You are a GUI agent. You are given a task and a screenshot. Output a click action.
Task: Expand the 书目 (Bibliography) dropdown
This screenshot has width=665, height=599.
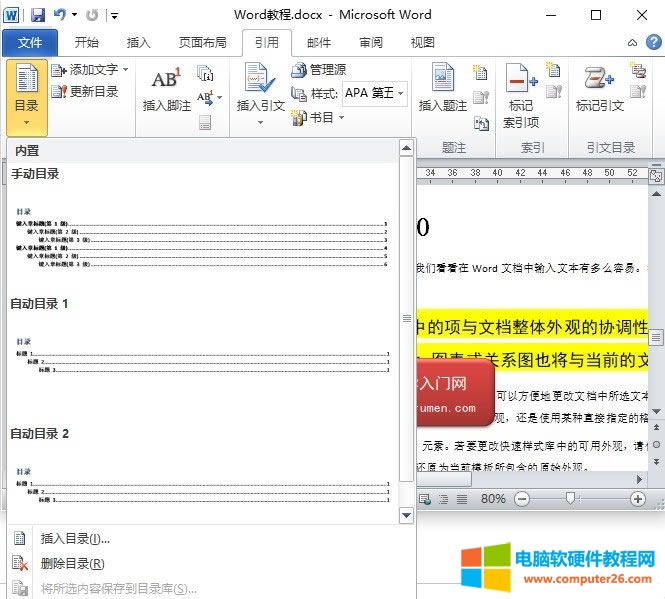pos(340,117)
